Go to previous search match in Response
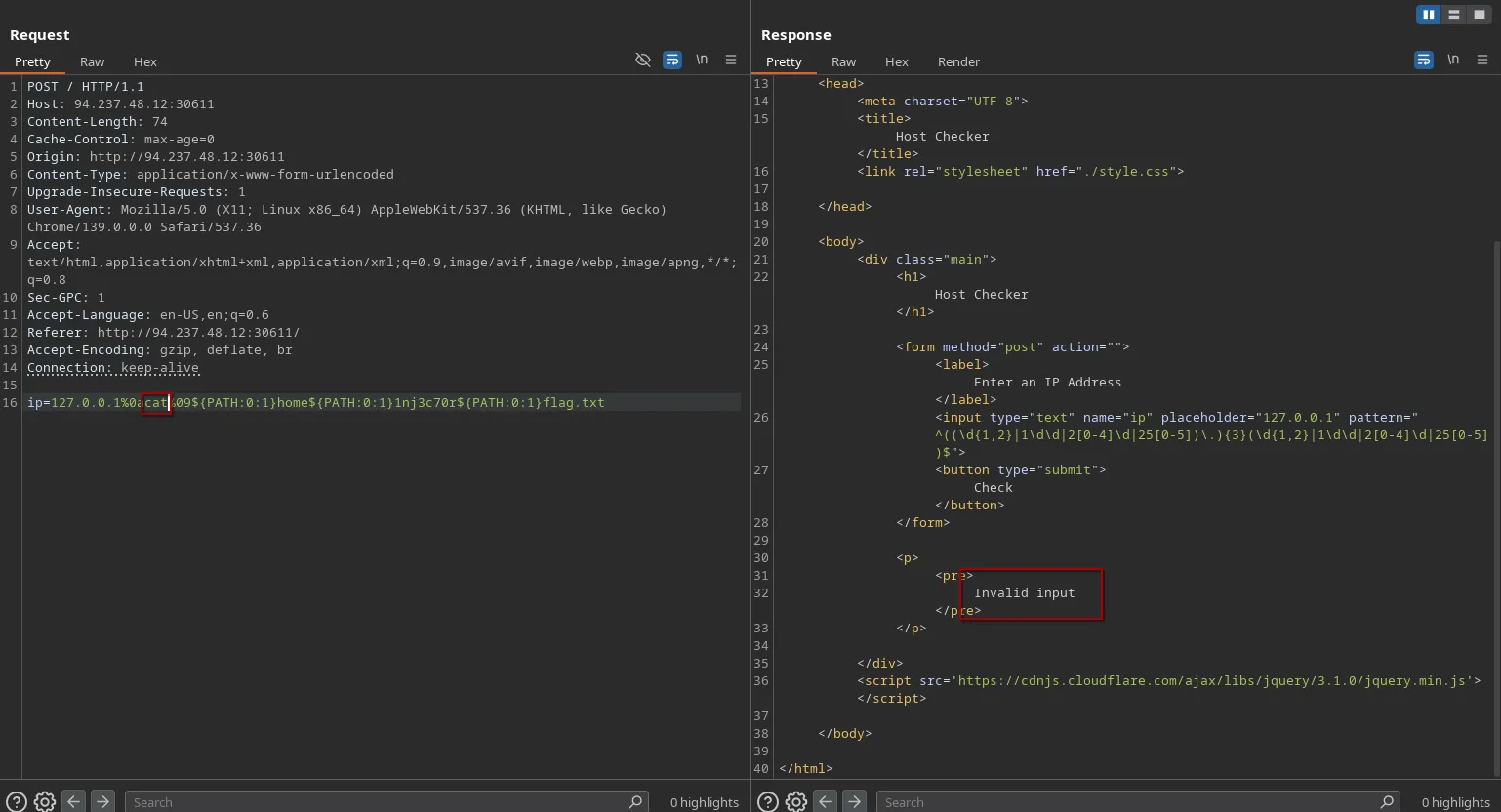 tap(826, 801)
